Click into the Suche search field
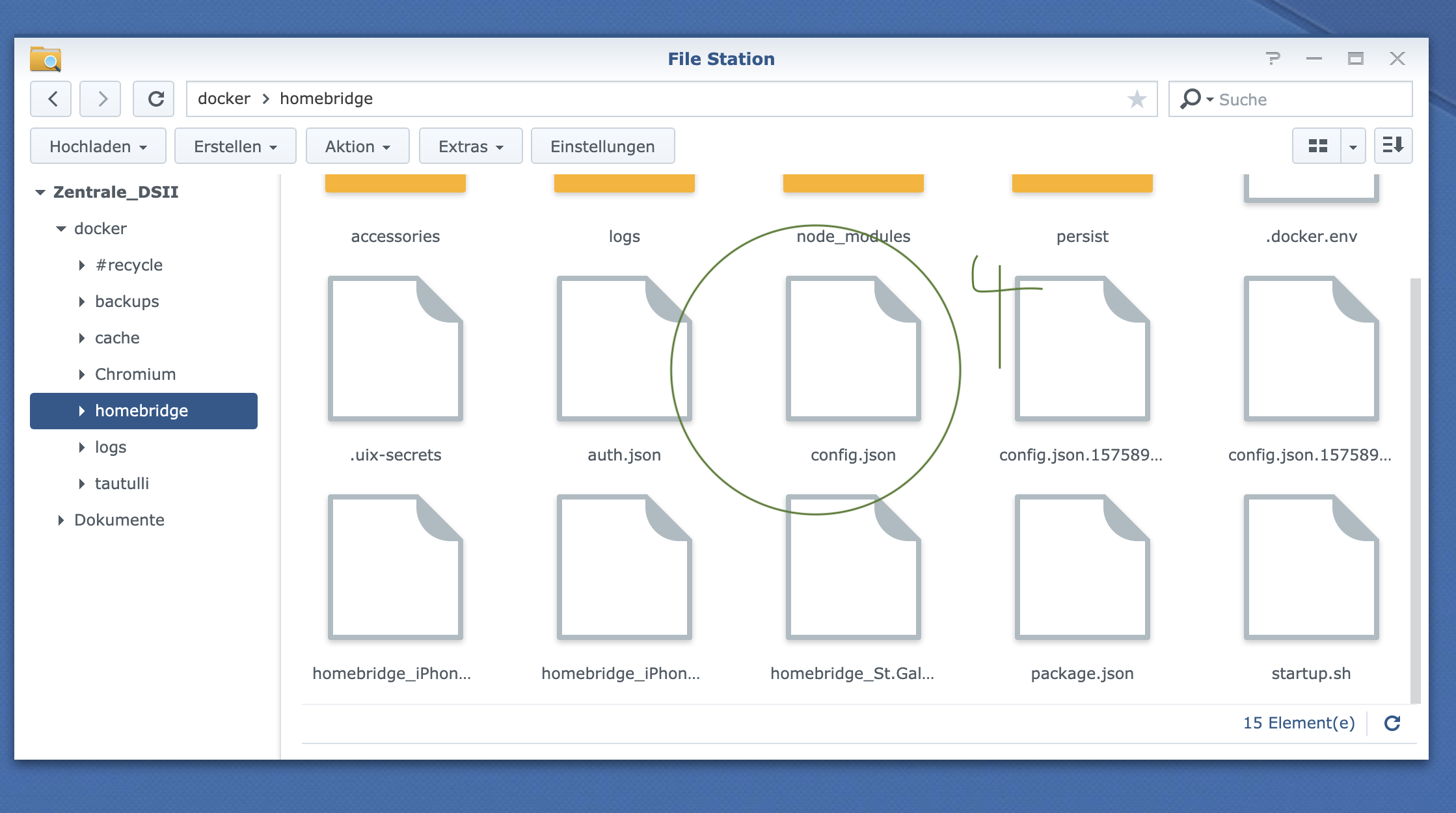The image size is (1456, 813). 1308,100
